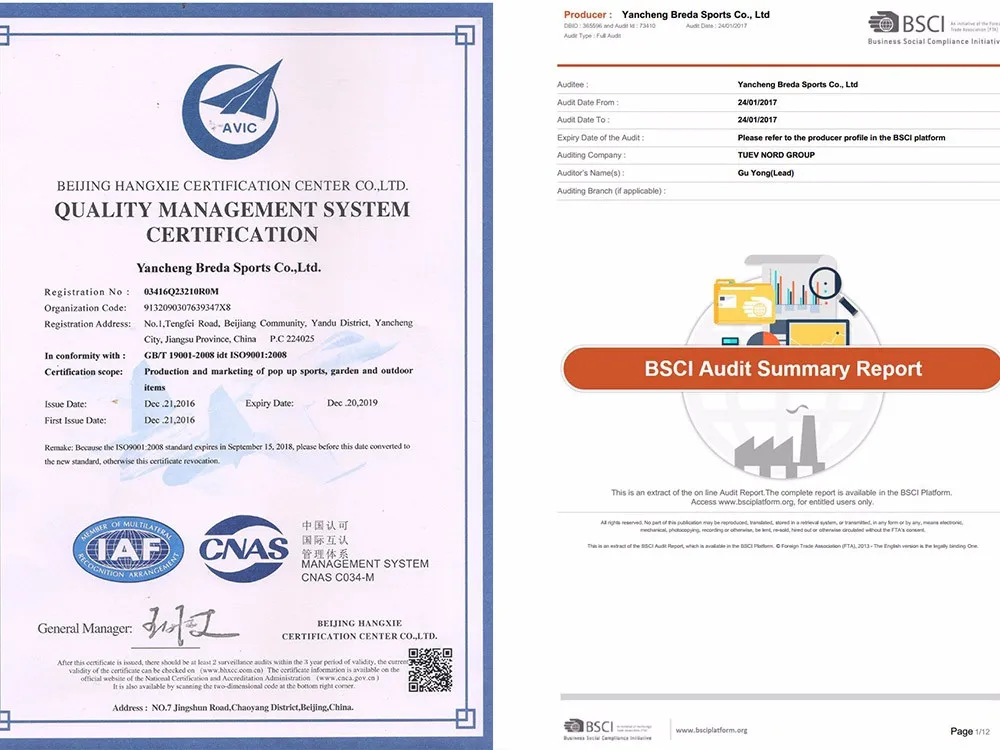Click the 'Producer :' heading on the BSCI report
Image resolution: width=1000 pixels, height=750 pixels.
[587, 15]
